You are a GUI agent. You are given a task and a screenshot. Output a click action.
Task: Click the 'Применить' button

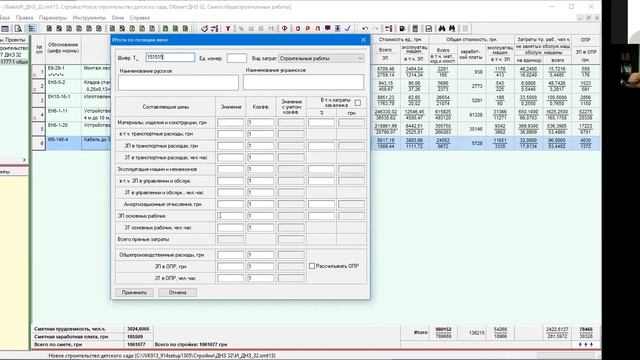coord(134,292)
